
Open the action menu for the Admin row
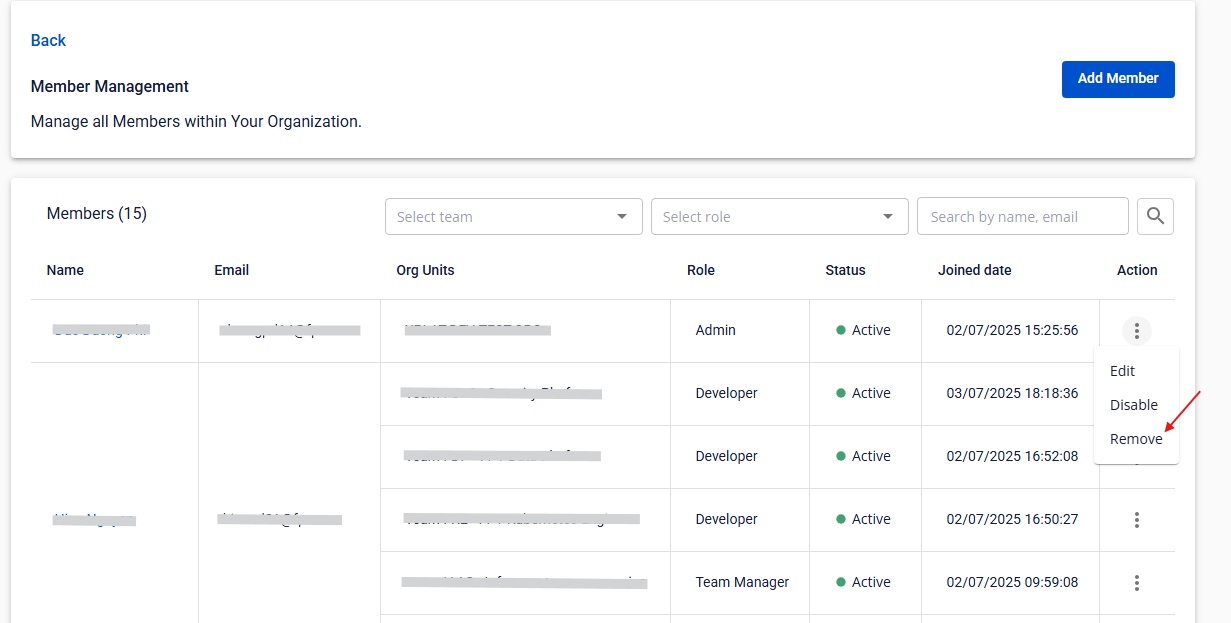(1136, 330)
